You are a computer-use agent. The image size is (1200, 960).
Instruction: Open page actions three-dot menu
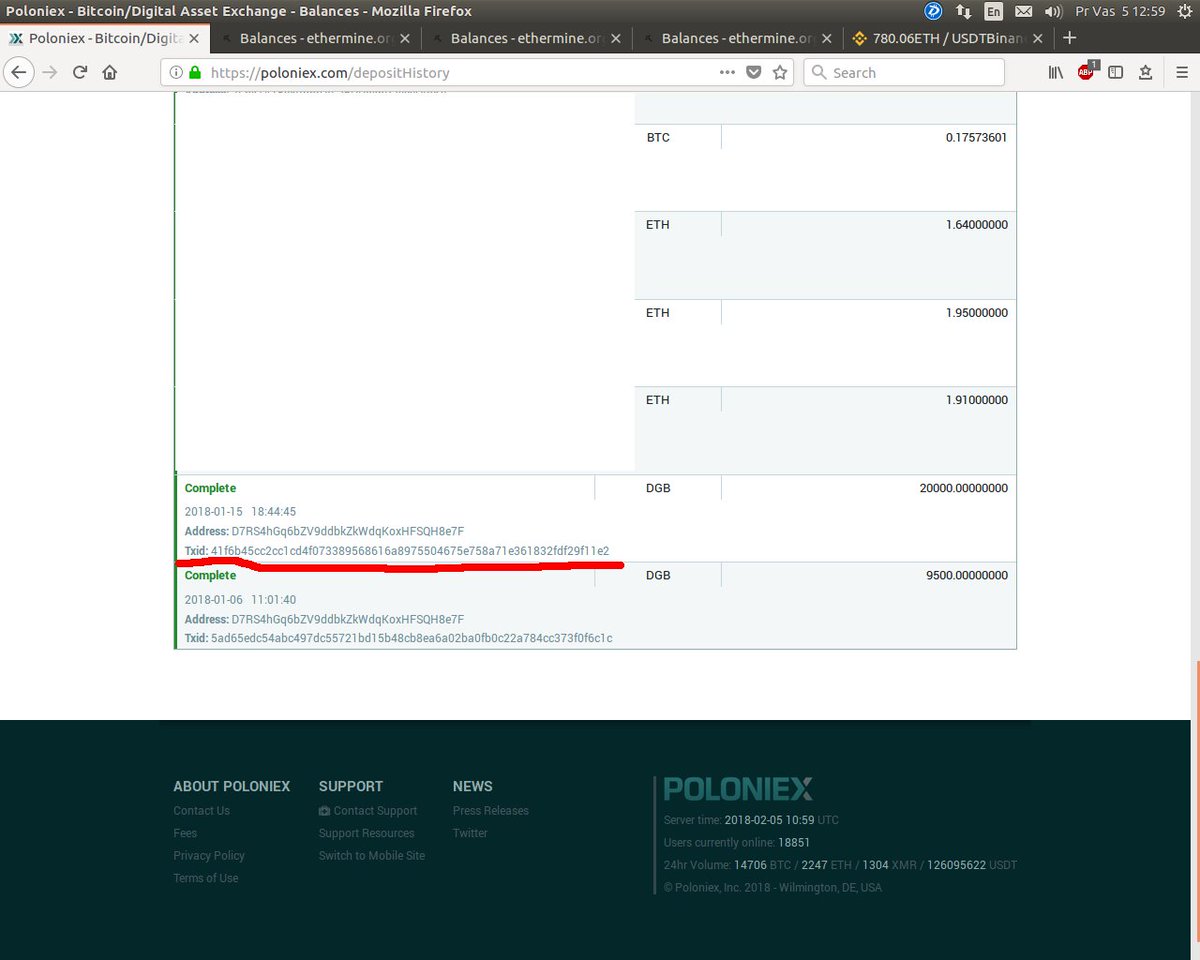[x=728, y=72]
